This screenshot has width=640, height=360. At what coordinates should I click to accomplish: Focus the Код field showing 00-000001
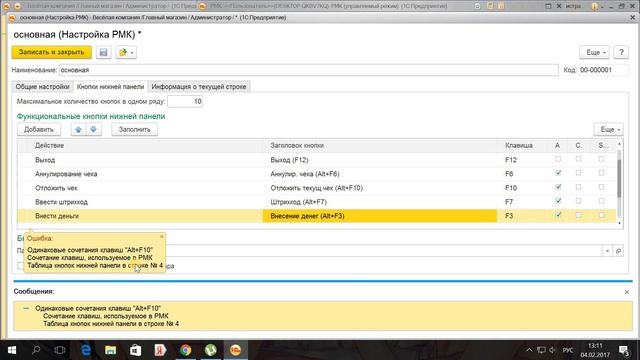point(604,70)
